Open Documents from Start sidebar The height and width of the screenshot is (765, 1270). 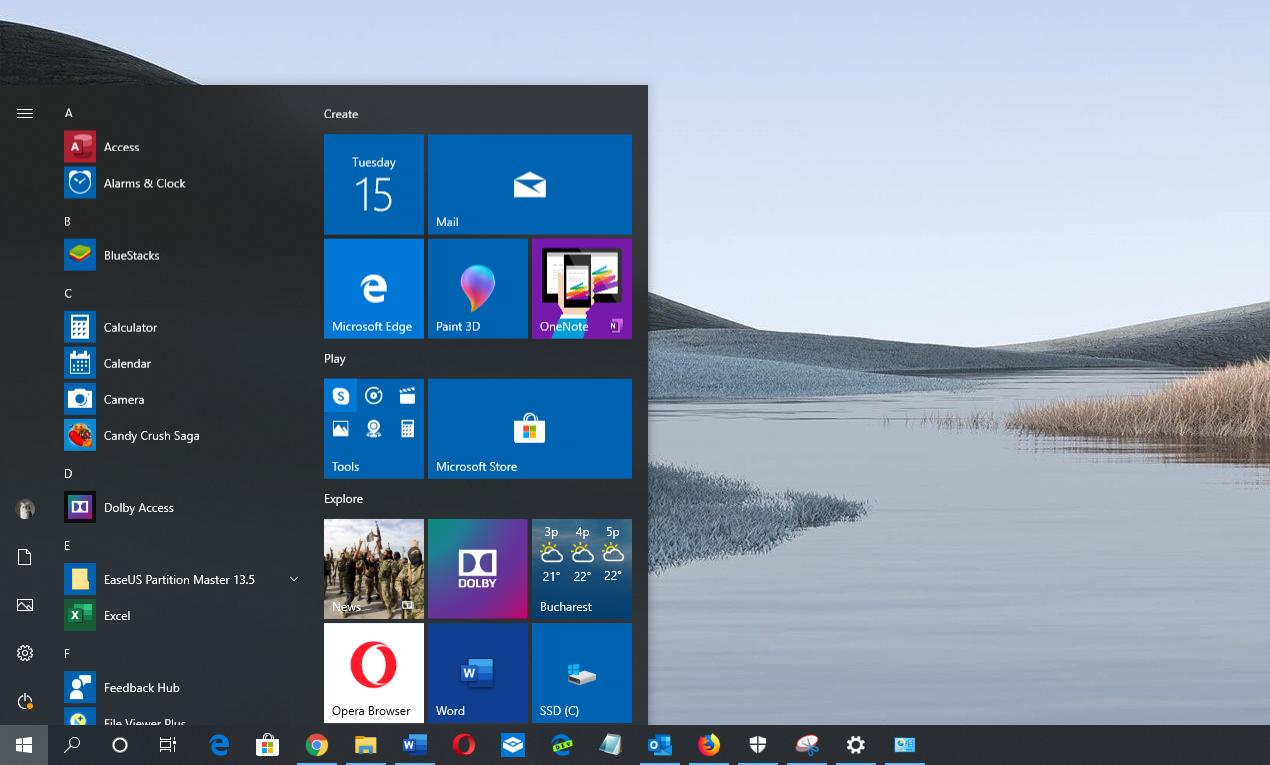point(25,557)
